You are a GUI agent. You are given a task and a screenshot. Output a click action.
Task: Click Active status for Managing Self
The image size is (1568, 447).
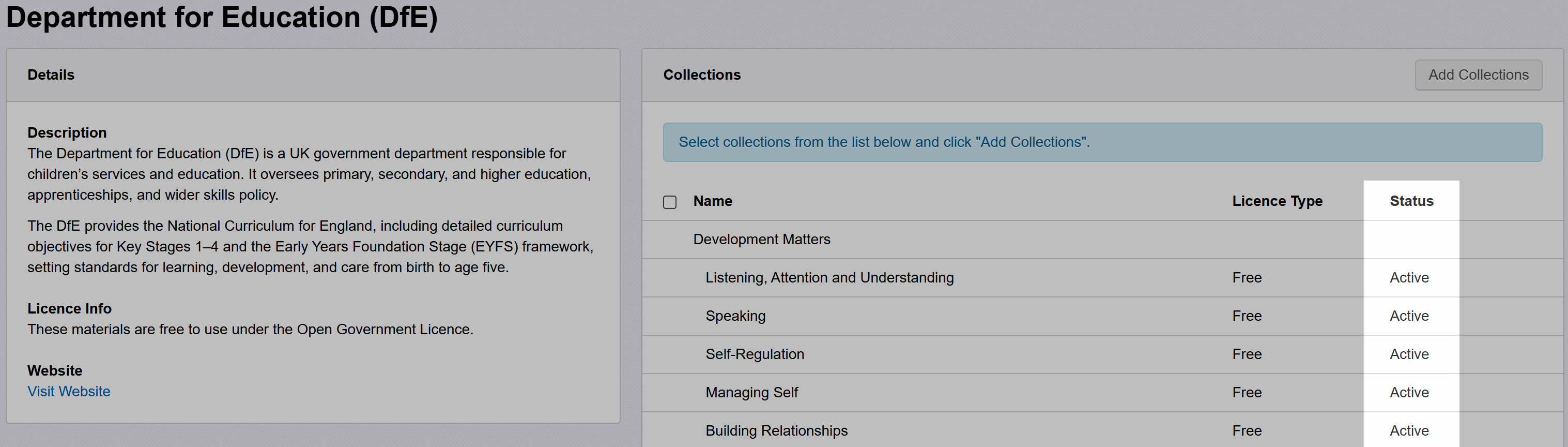pyautogui.click(x=1408, y=393)
